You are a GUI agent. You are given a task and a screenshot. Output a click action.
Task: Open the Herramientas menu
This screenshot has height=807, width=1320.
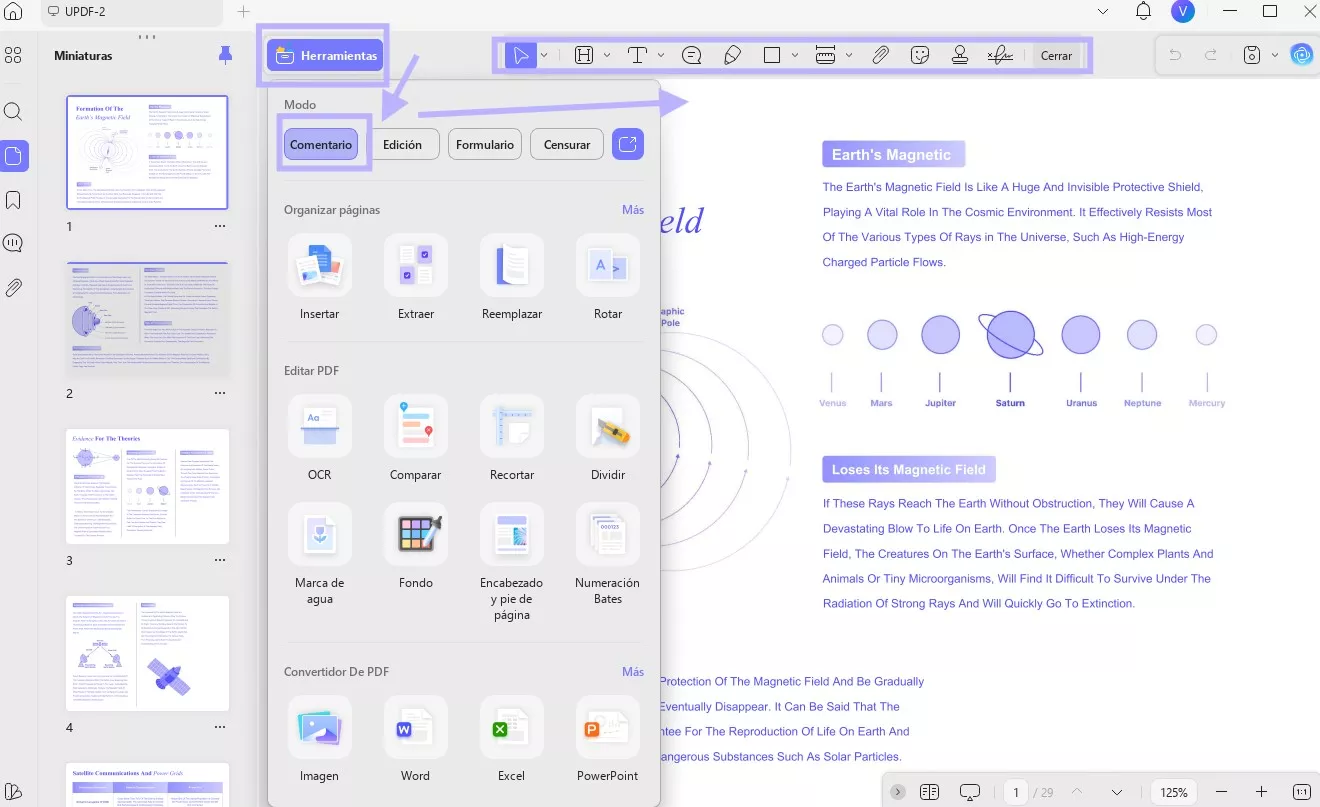327,55
